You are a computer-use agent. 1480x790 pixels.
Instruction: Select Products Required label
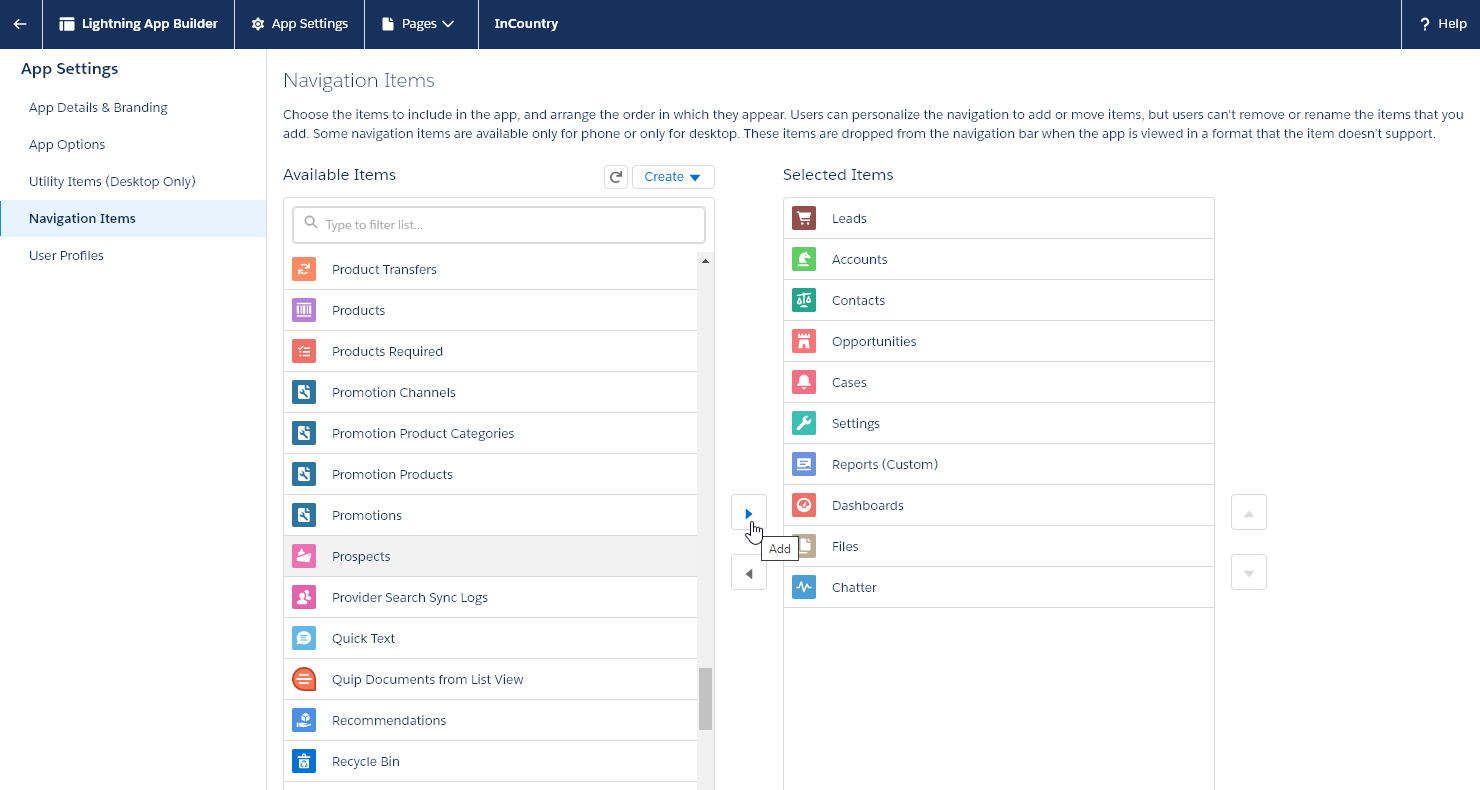[x=387, y=352]
